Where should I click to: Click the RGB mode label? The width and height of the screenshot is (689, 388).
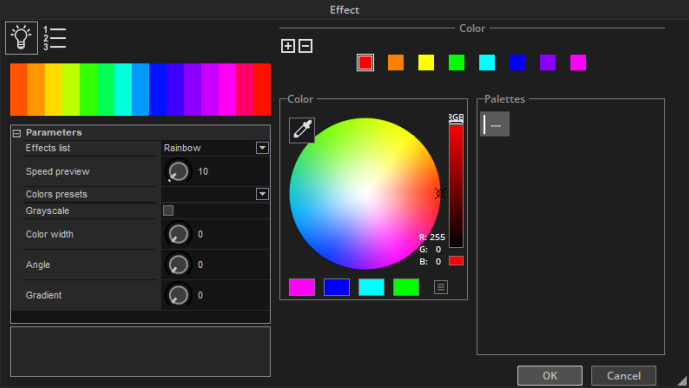(x=456, y=117)
